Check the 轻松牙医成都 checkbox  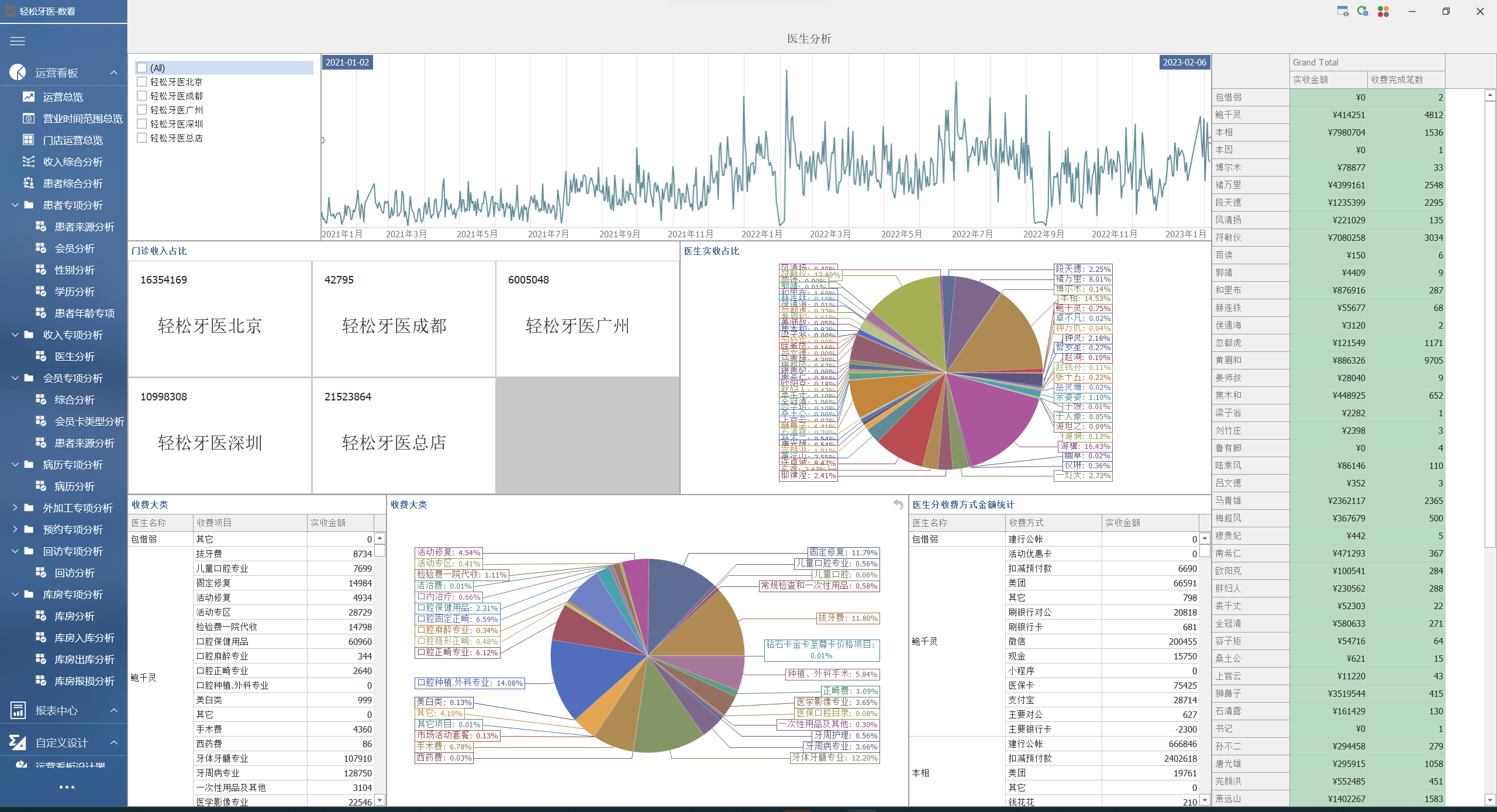tap(142, 96)
